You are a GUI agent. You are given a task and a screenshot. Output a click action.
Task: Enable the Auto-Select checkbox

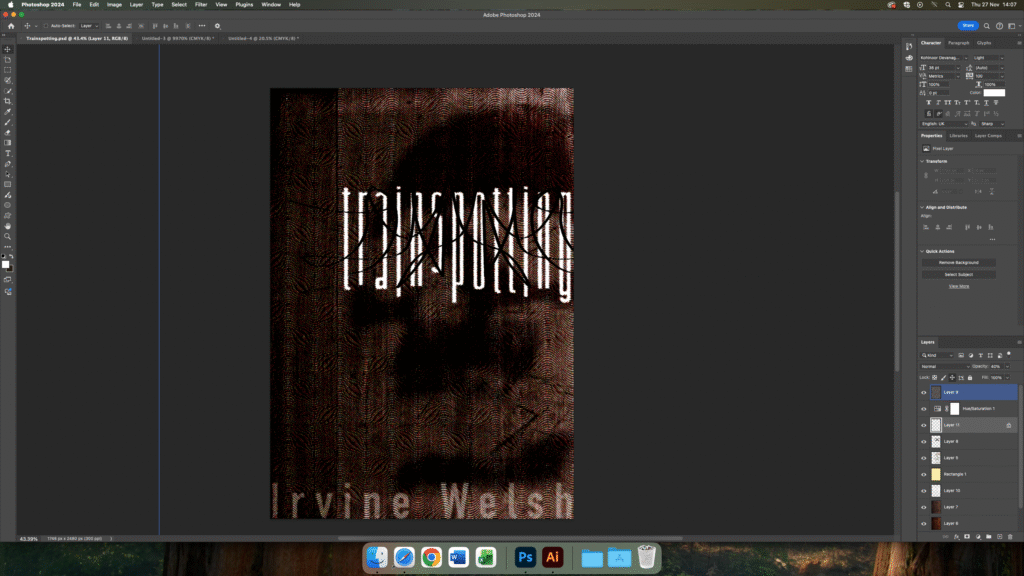(45, 25)
